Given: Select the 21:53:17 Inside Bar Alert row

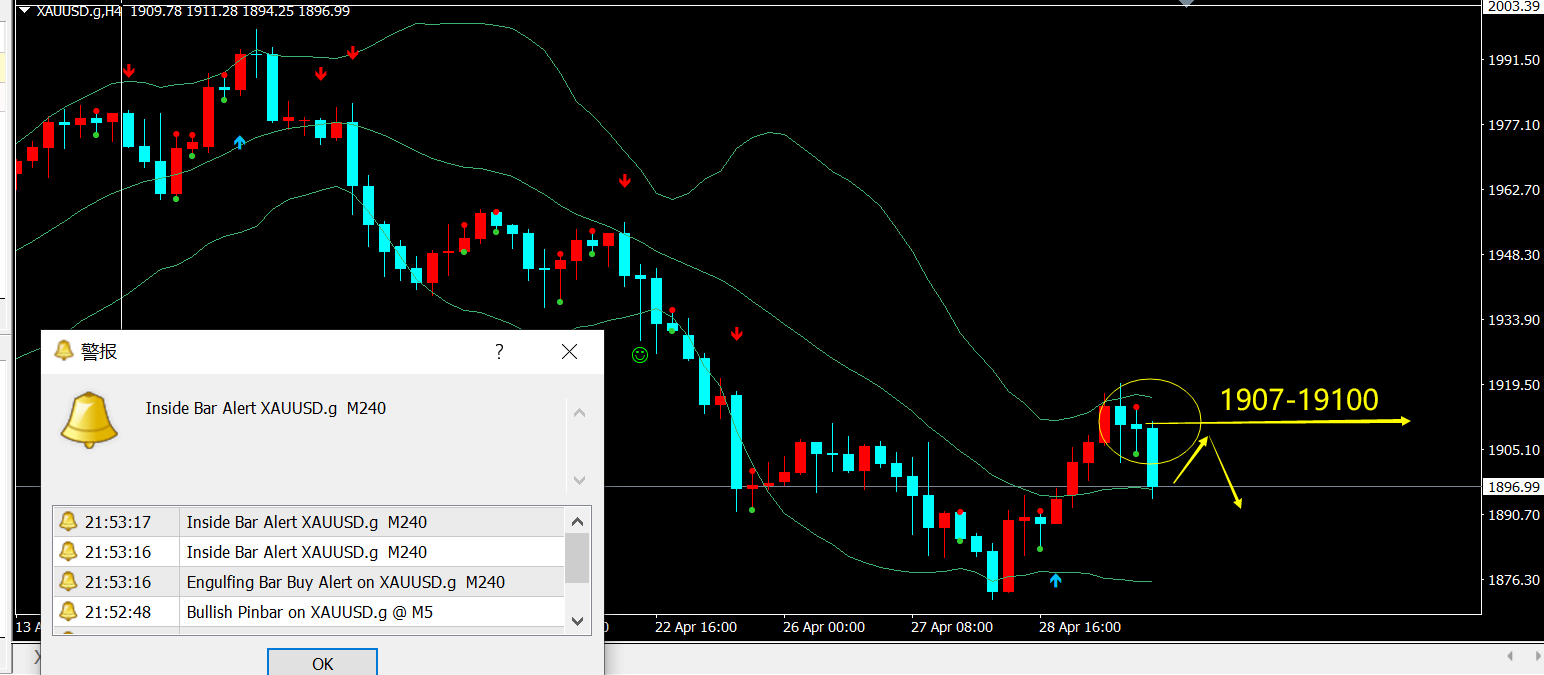Looking at the screenshot, I should [308, 522].
